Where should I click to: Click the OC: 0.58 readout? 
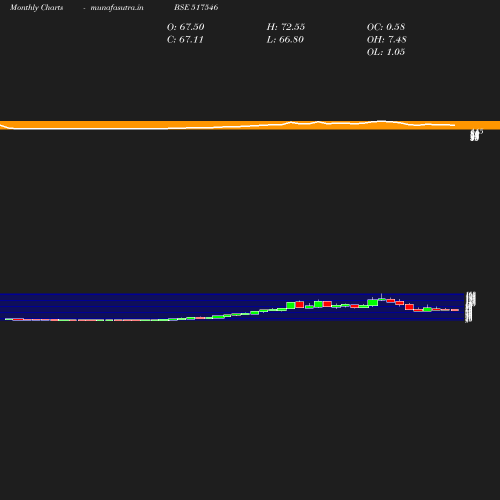tap(386, 27)
